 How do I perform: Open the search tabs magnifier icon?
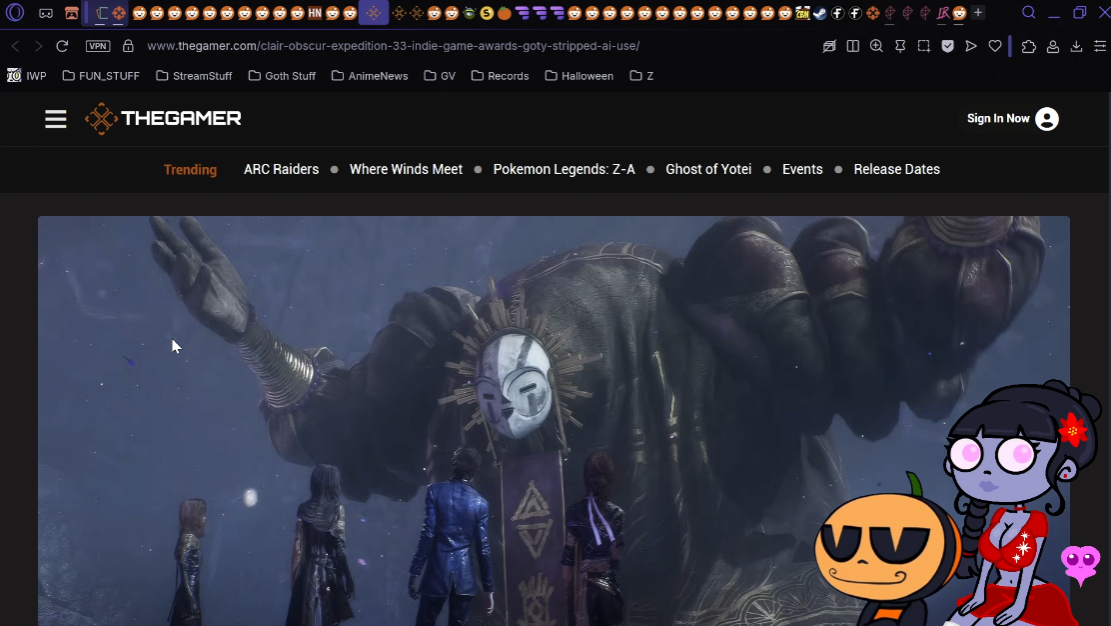1029,12
